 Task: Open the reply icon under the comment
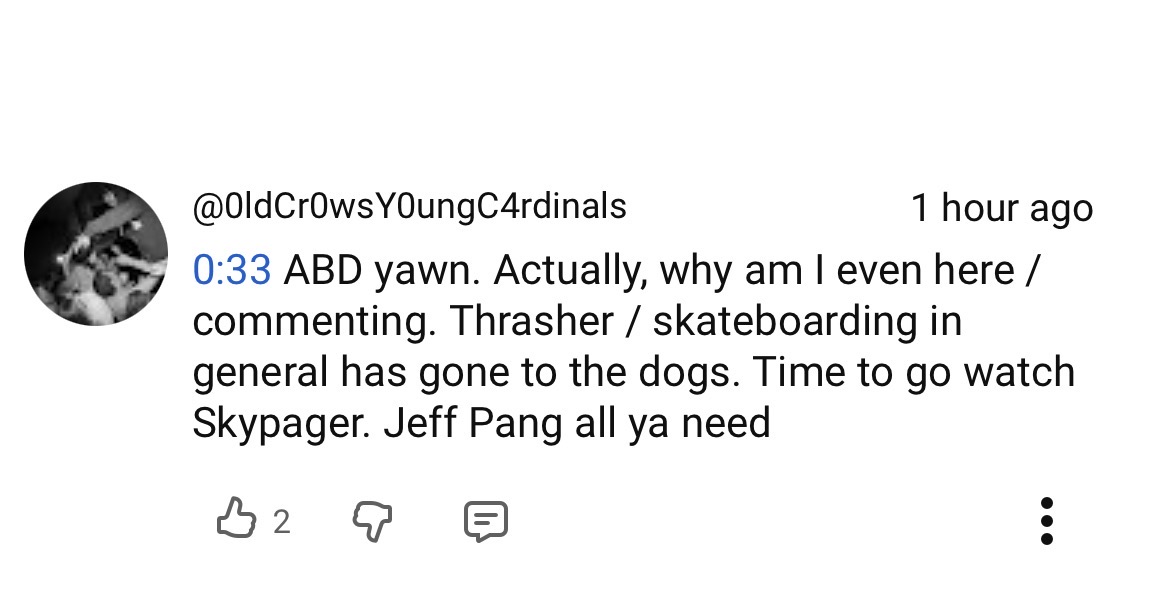[x=486, y=520]
